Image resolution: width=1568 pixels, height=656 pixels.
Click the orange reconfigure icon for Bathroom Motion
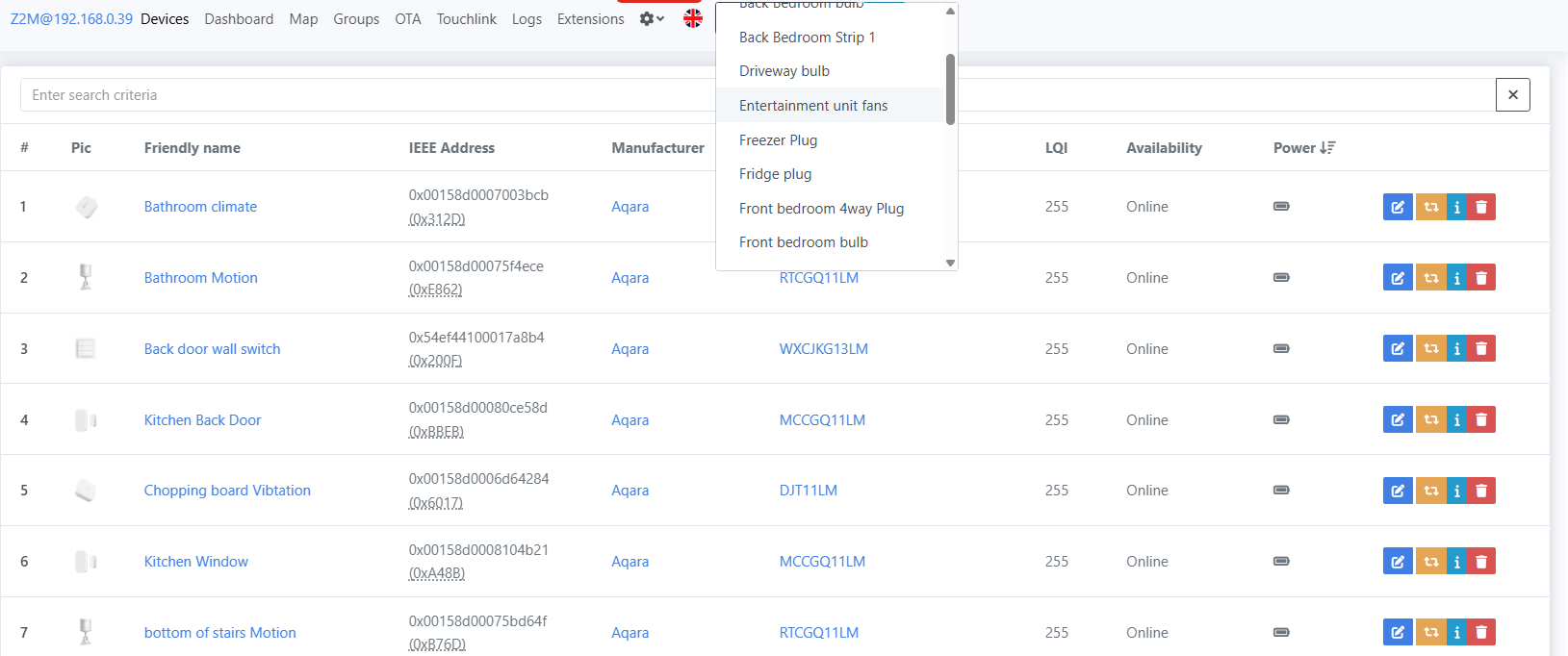[1430, 278]
